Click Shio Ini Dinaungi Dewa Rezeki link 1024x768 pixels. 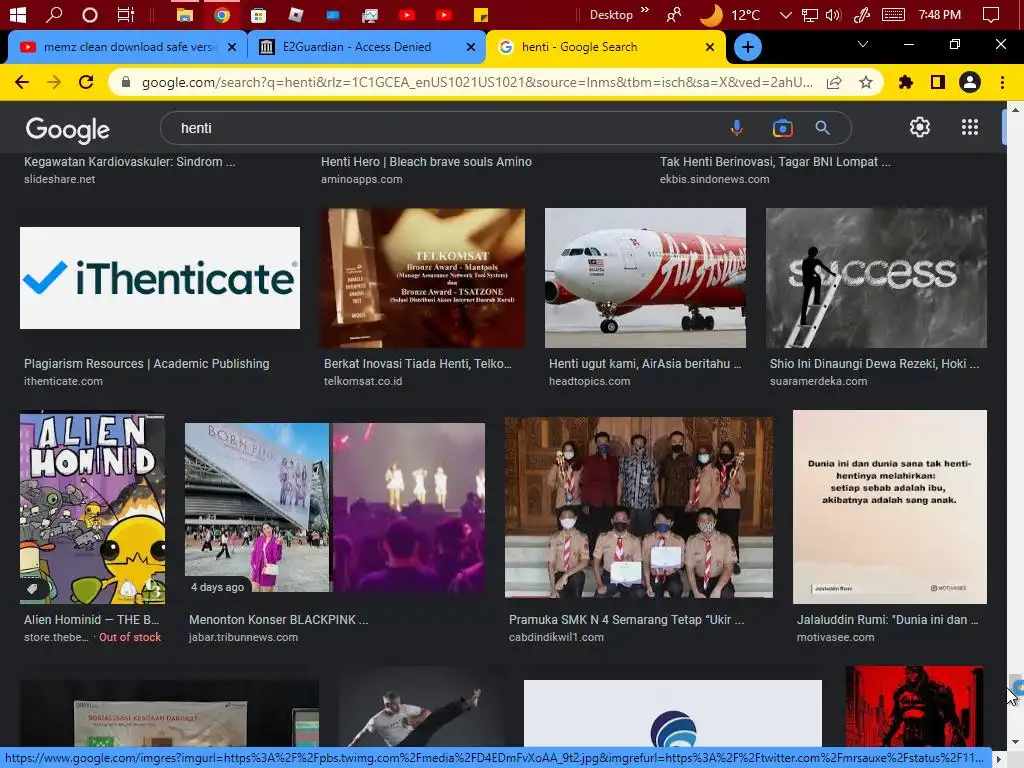874,364
